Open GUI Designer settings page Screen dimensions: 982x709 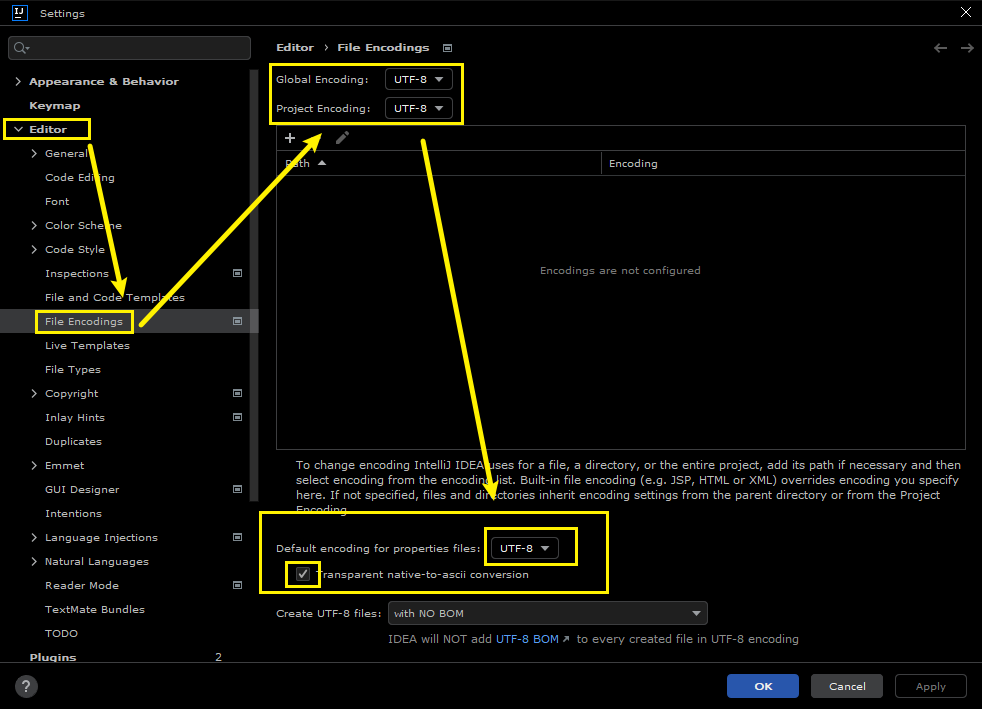click(x=82, y=489)
